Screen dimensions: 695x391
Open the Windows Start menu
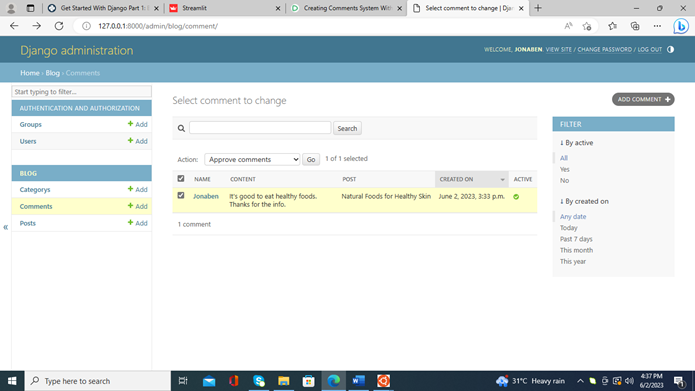pyautogui.click(x=12, y=381)
